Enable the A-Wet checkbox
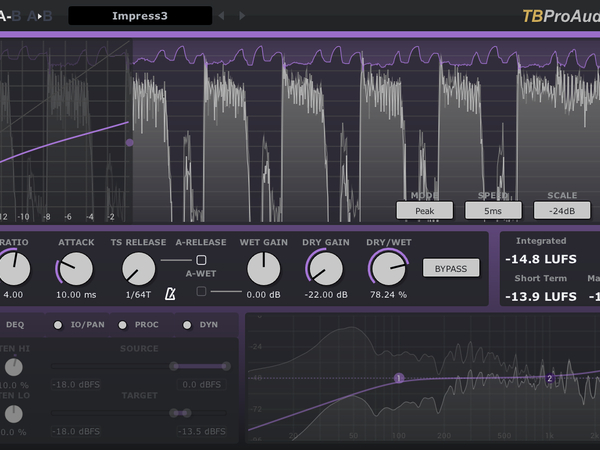Viewport: 600px width, 450px height. (201, 291)
